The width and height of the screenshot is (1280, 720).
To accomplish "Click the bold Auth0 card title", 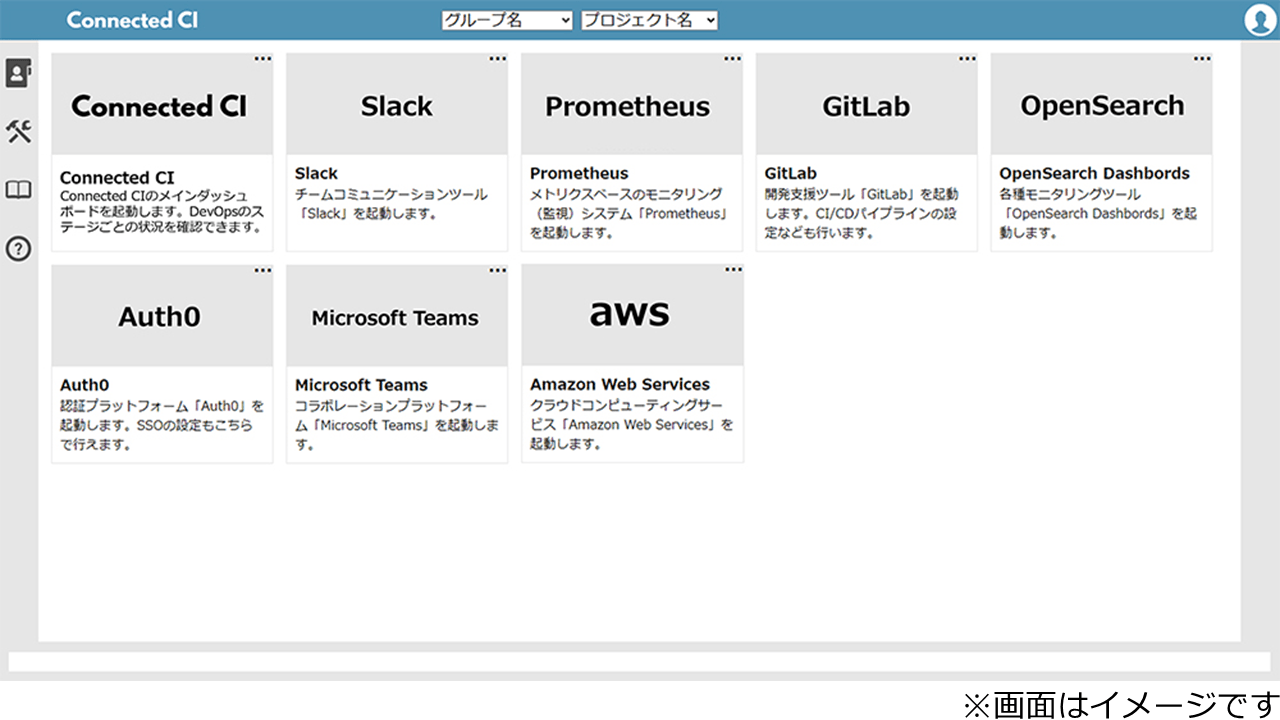I will click(x=84, y=385).
